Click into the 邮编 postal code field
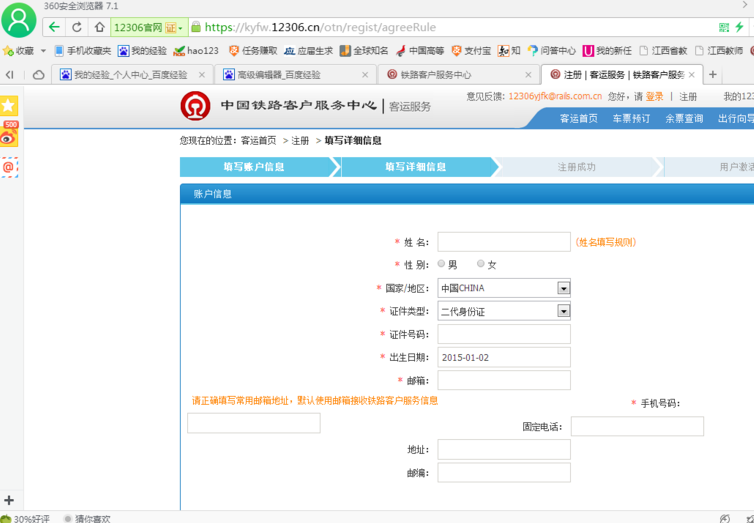This screenshot has height=523, width=754. point(504,473)
